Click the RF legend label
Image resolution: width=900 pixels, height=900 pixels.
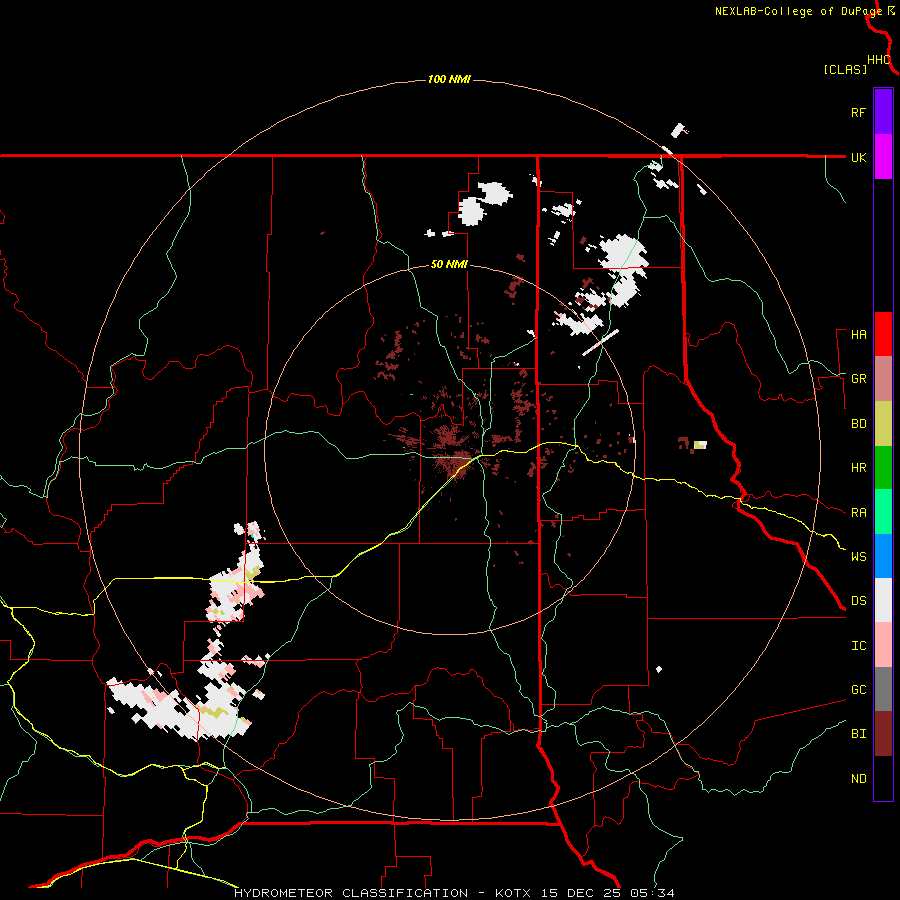[x=858, y=112]
